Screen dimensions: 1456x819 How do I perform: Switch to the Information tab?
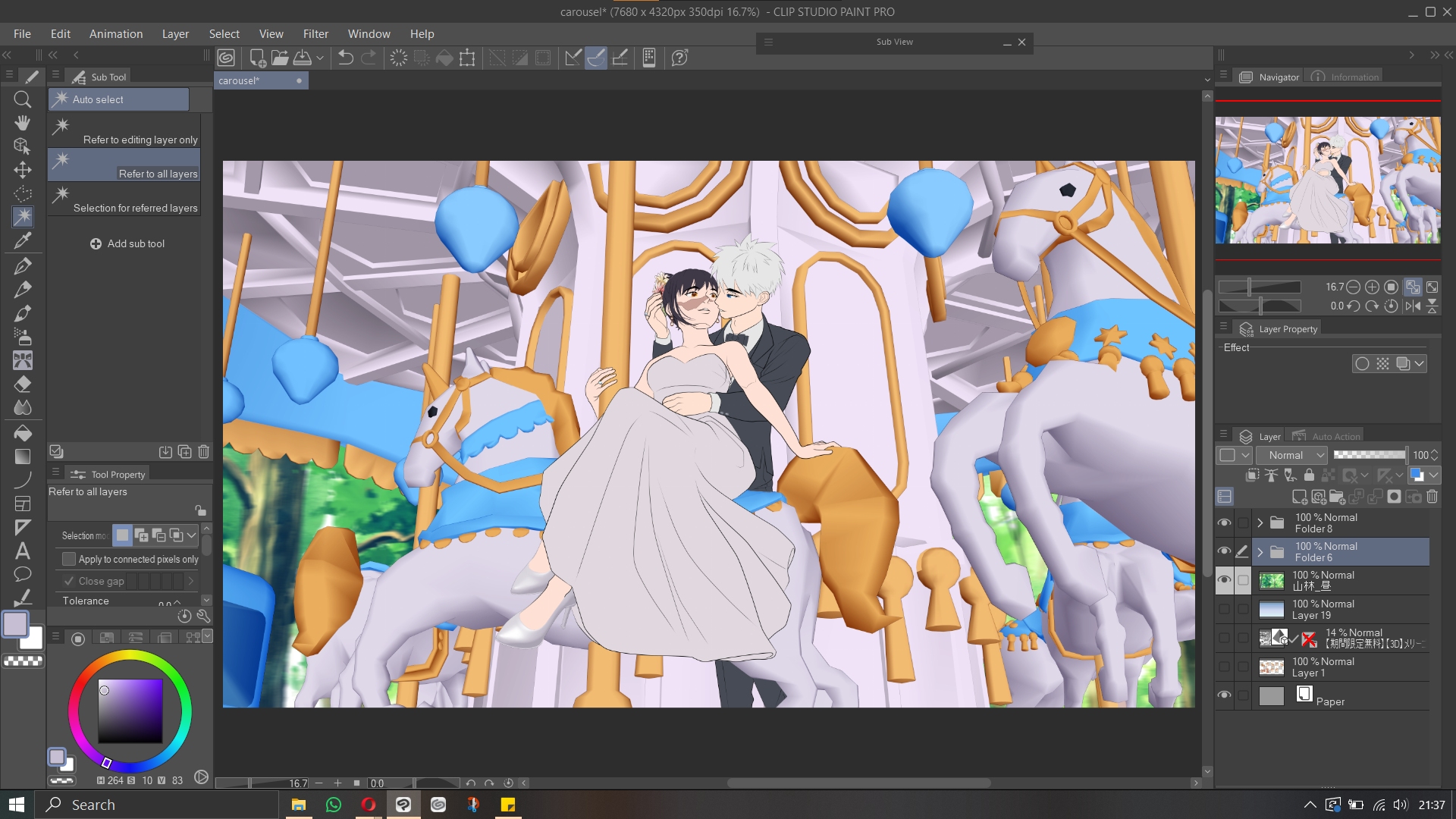[x=1347, y=77]
